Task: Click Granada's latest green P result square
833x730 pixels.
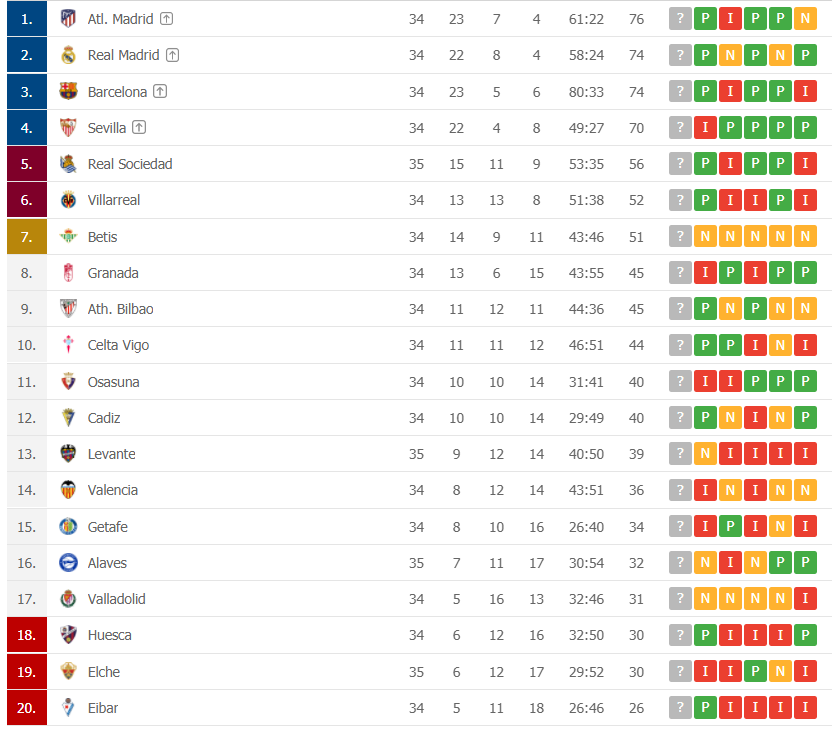Action: click(805, 272)
